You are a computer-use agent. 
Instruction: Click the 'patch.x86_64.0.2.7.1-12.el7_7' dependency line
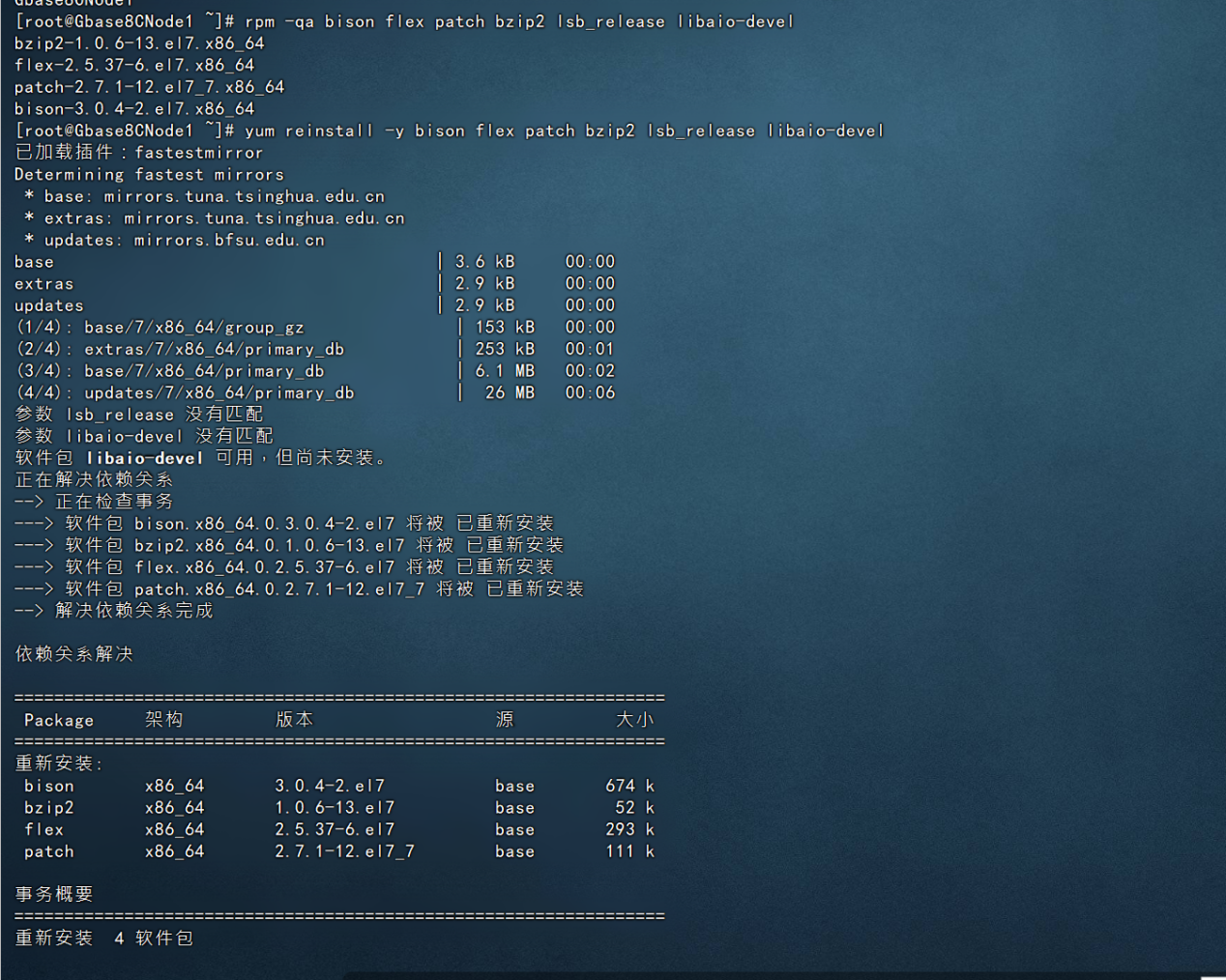pyautogui.click(x=300, y=590)
